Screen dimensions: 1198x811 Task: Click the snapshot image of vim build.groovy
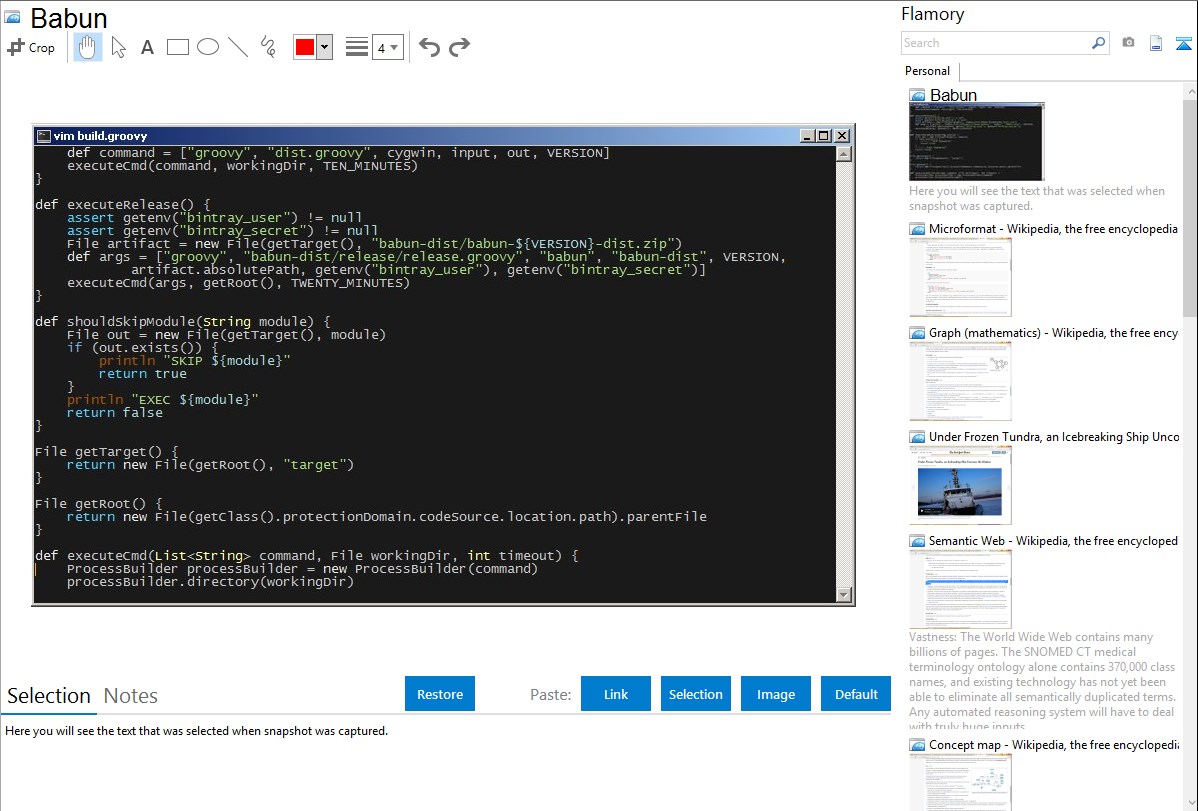tap(443, 365)
